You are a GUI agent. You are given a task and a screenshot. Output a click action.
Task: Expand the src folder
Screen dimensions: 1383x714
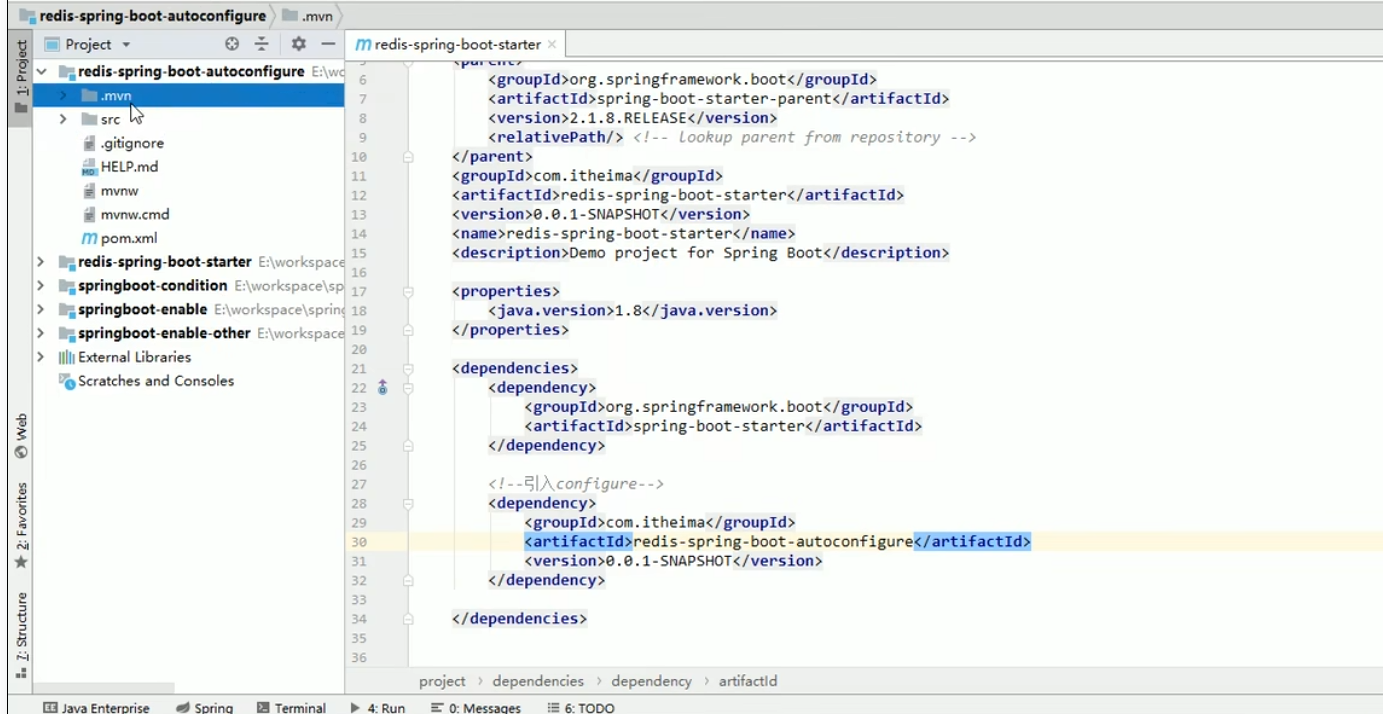63,119
